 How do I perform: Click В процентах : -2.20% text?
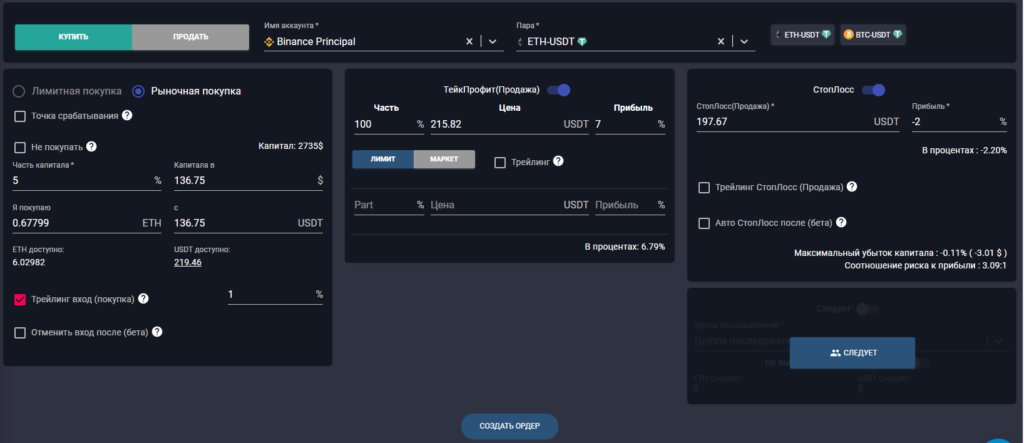pos(964,150)
